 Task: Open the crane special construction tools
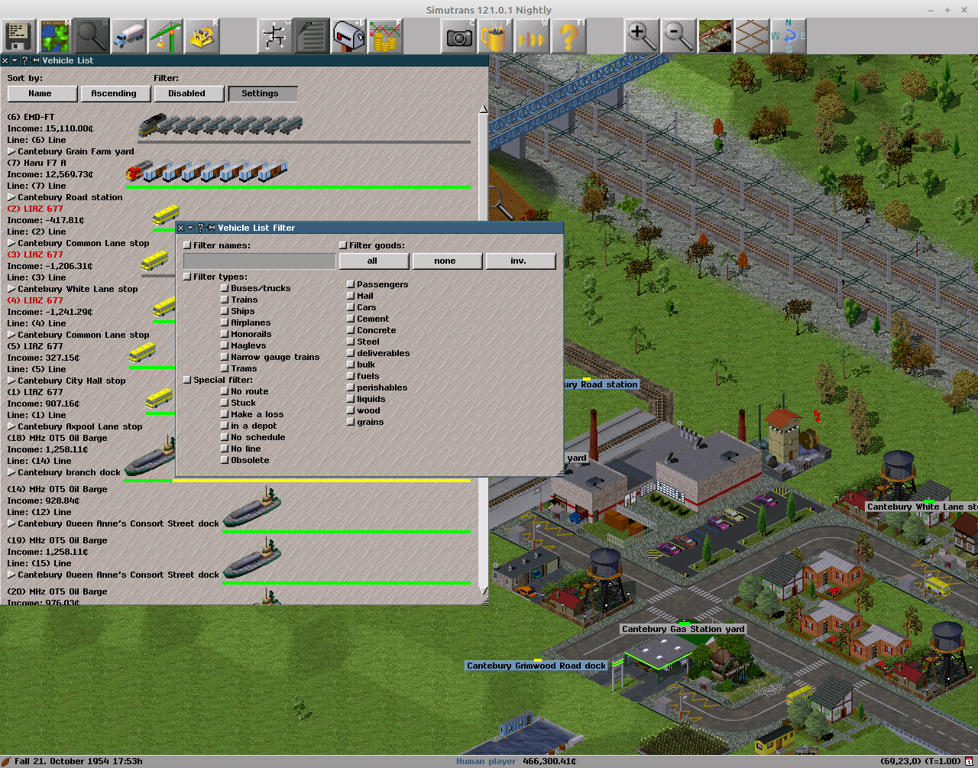165,37
